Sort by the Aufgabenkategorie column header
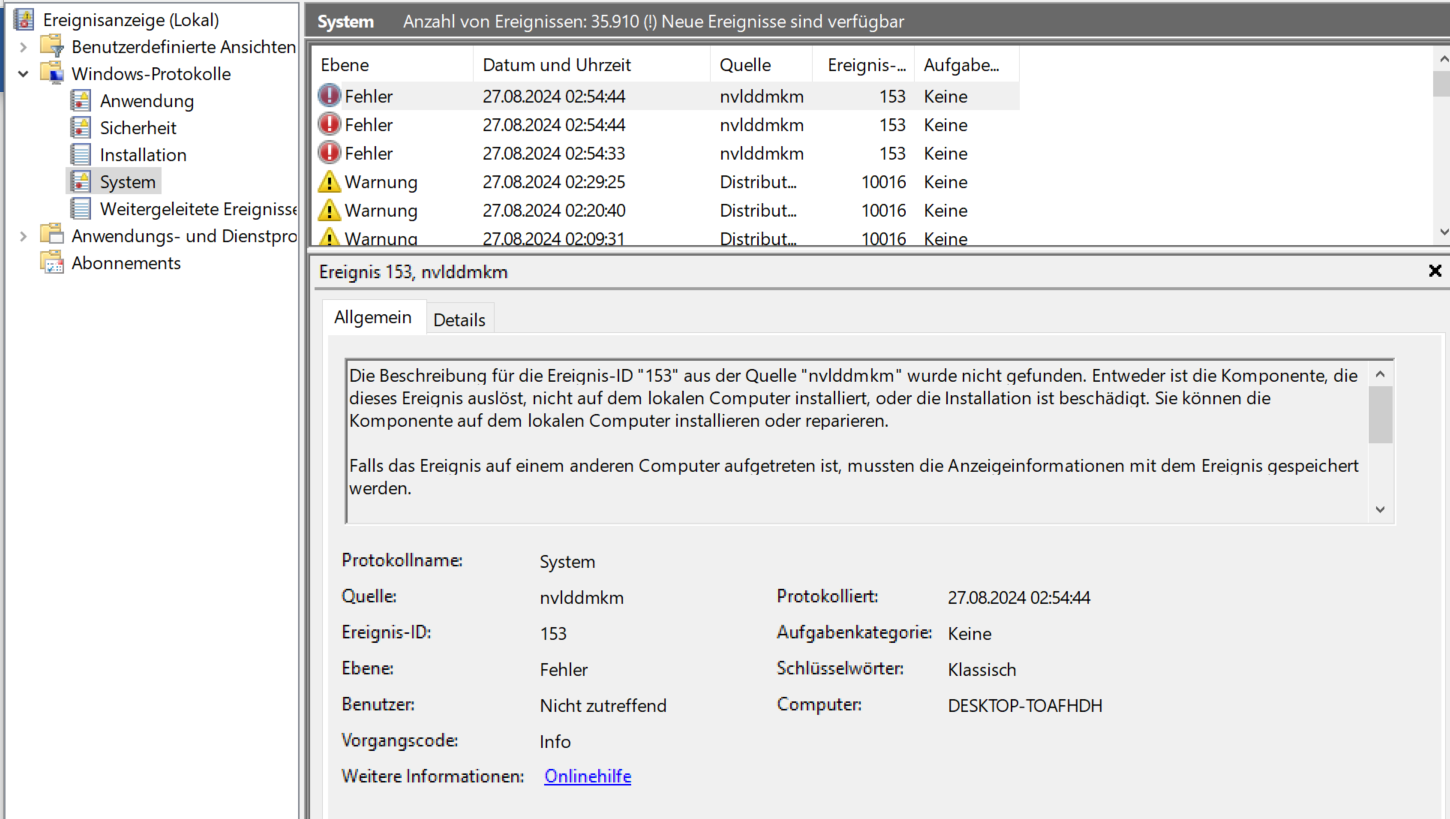Image resolution: width=1450 pixels, height=819 pixels. (x=966, y=65)
